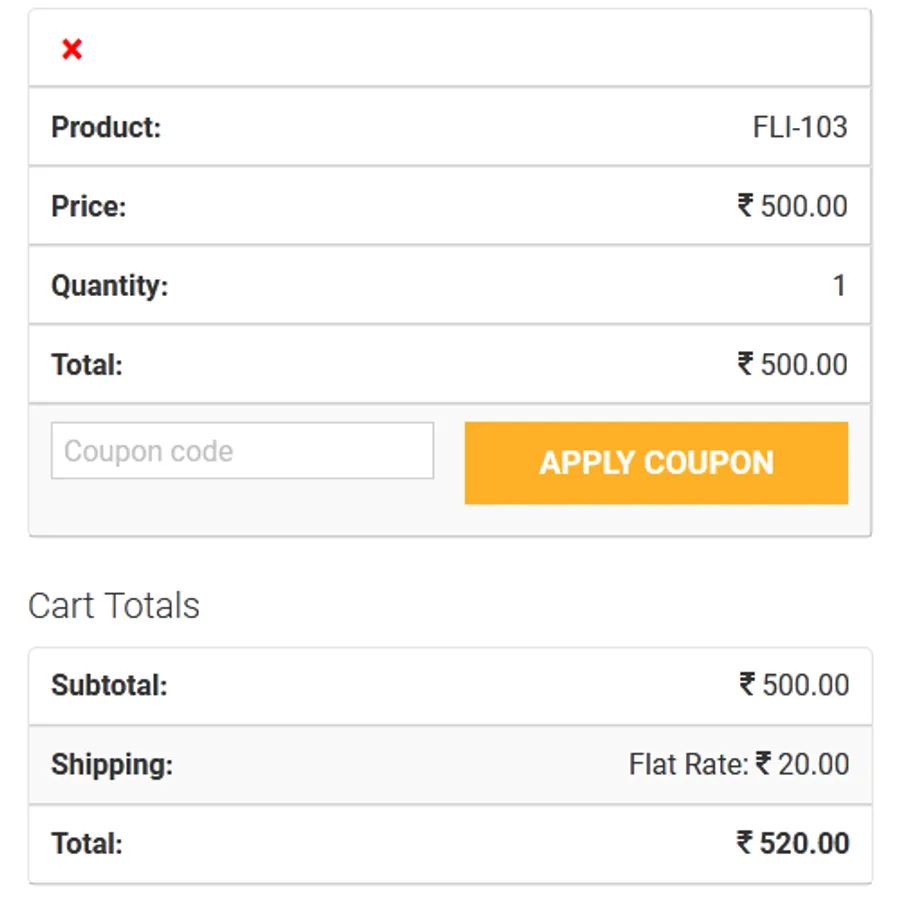Click the rupee symbol before 20.00 shipping
The height and width of the screenshot is (900, 900).
[763, 764]
